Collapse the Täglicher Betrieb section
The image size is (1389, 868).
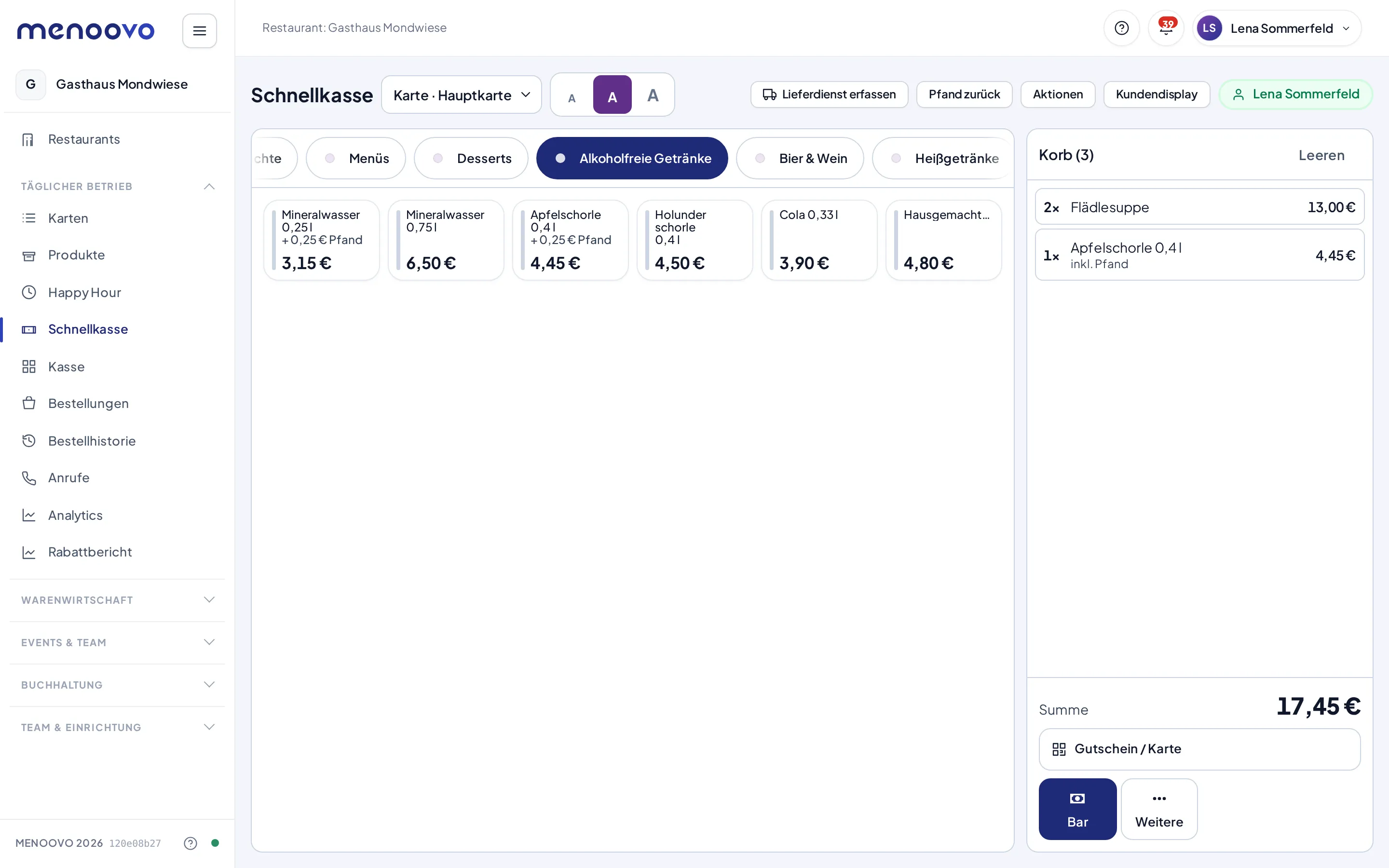click(x=209, y=186)
